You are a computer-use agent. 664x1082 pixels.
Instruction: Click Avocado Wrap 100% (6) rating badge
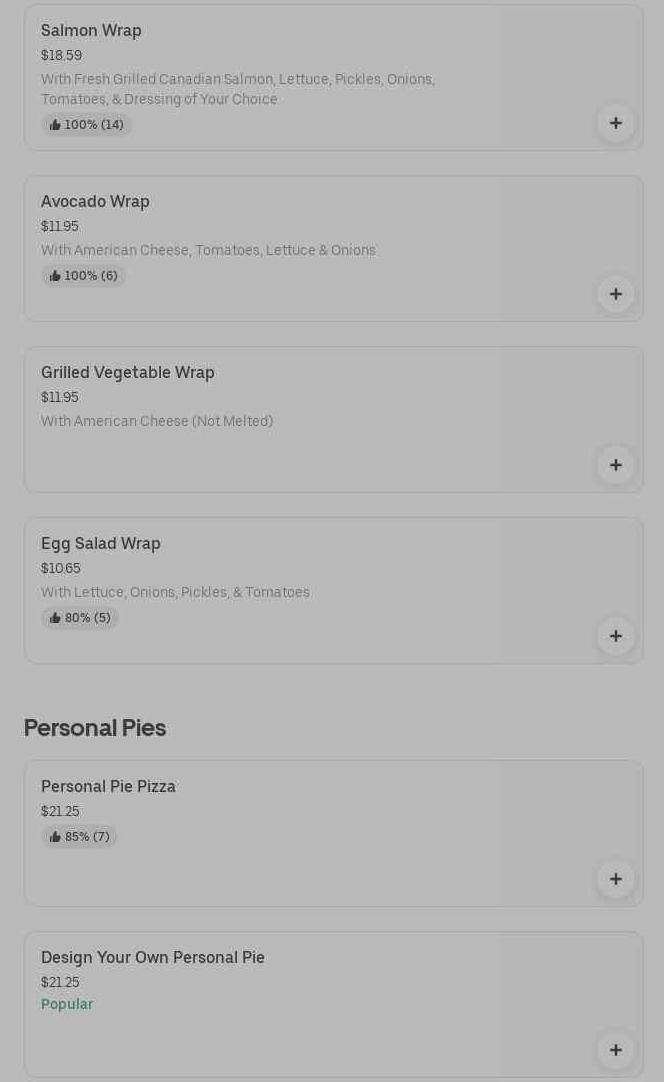(83, 276)
